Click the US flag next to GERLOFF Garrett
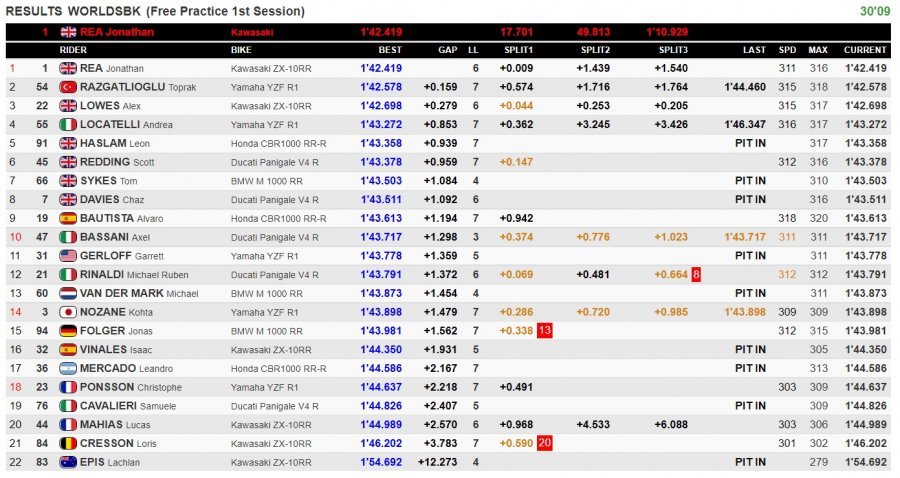 click(x=68, y=256)
